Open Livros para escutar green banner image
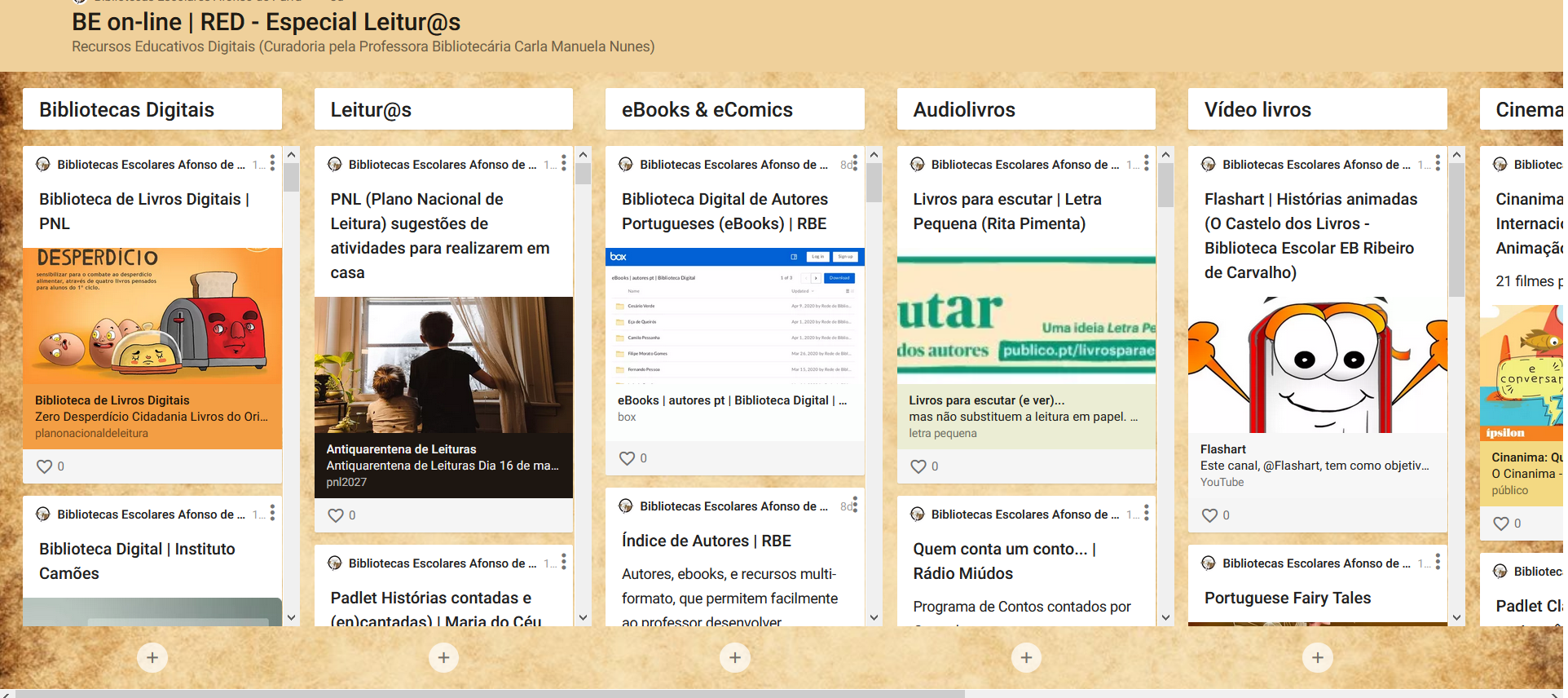 tap(1026, 316)
